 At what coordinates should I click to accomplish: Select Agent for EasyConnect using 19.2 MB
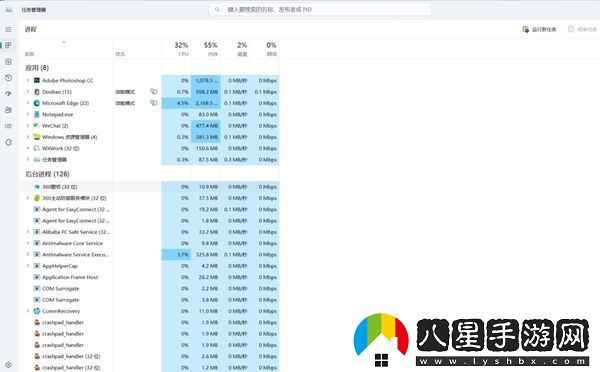[76, 209]
